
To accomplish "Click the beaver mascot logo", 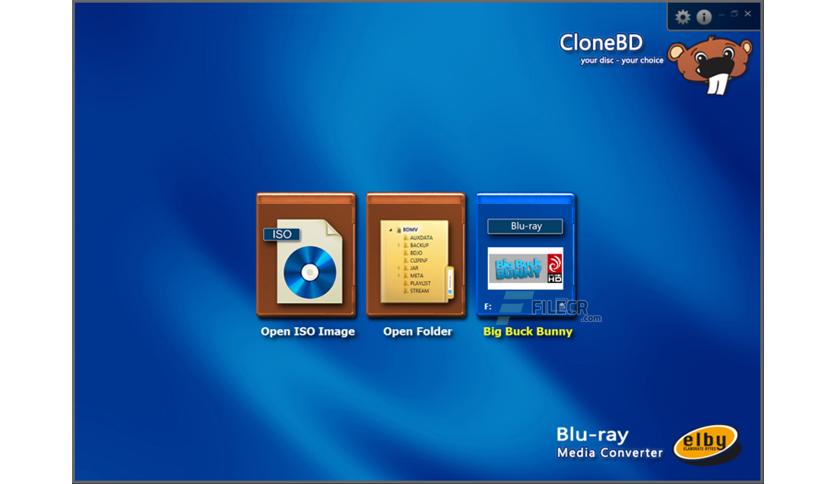I will 710,65.
